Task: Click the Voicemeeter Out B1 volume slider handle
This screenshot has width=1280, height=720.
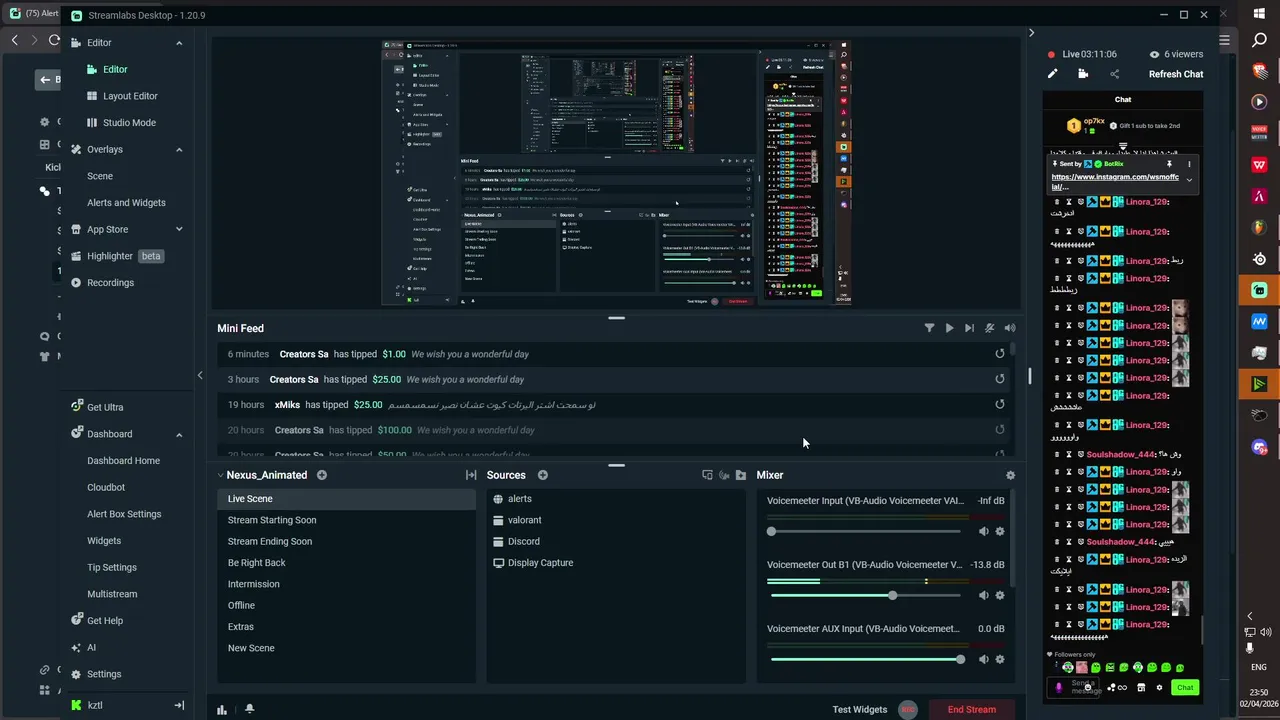Action: coord(892,596)
